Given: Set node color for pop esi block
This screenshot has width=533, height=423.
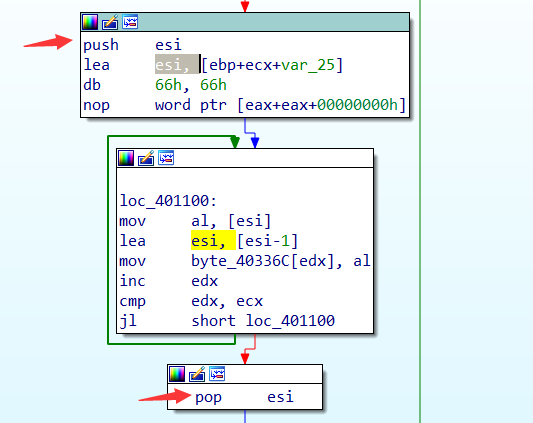Looking at the screenshot, I should [177, 374].
